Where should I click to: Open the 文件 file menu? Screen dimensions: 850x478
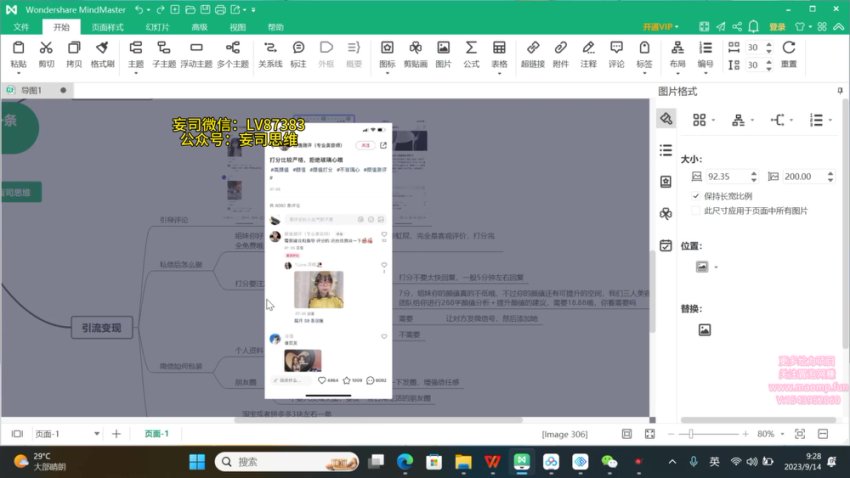pyautogui.click(x=21, y=27)
